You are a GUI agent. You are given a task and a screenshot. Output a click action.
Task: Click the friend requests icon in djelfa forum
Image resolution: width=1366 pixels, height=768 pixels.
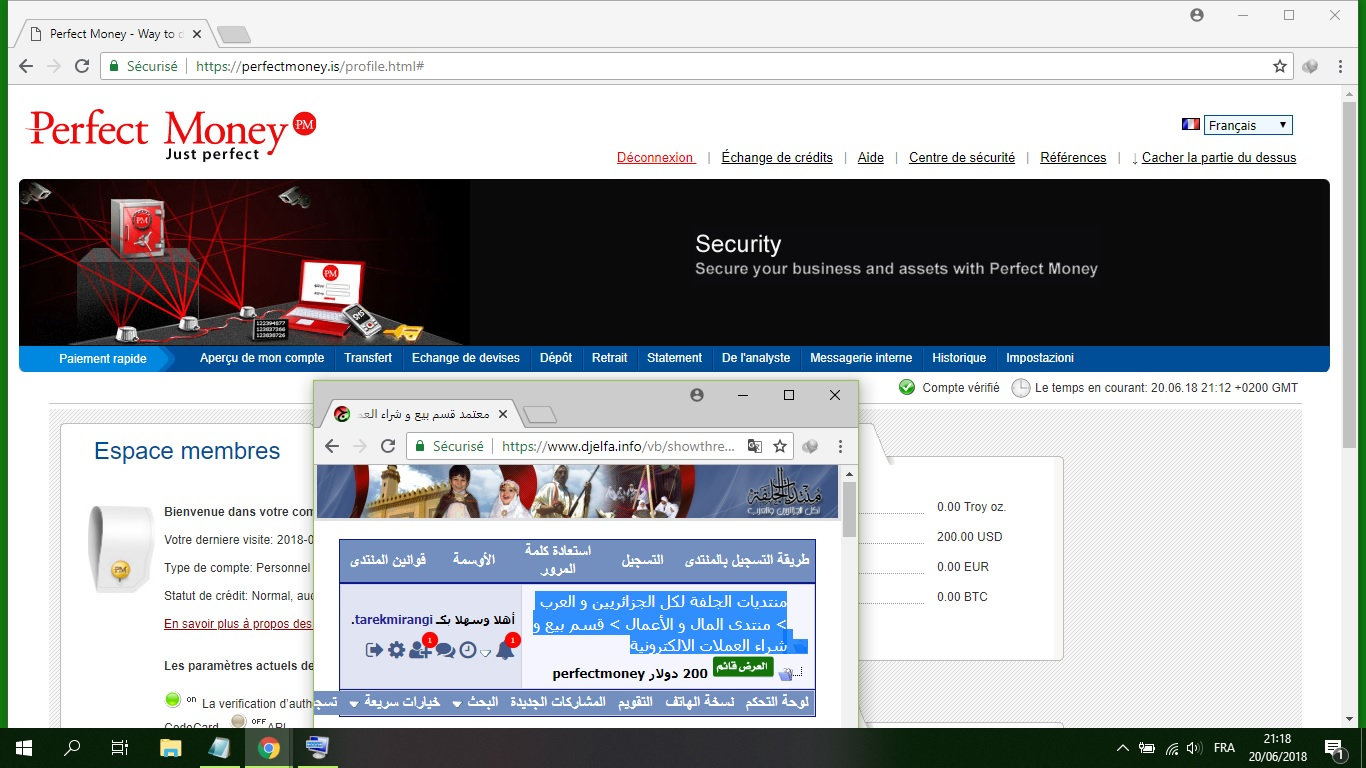[x=420, y=650]
